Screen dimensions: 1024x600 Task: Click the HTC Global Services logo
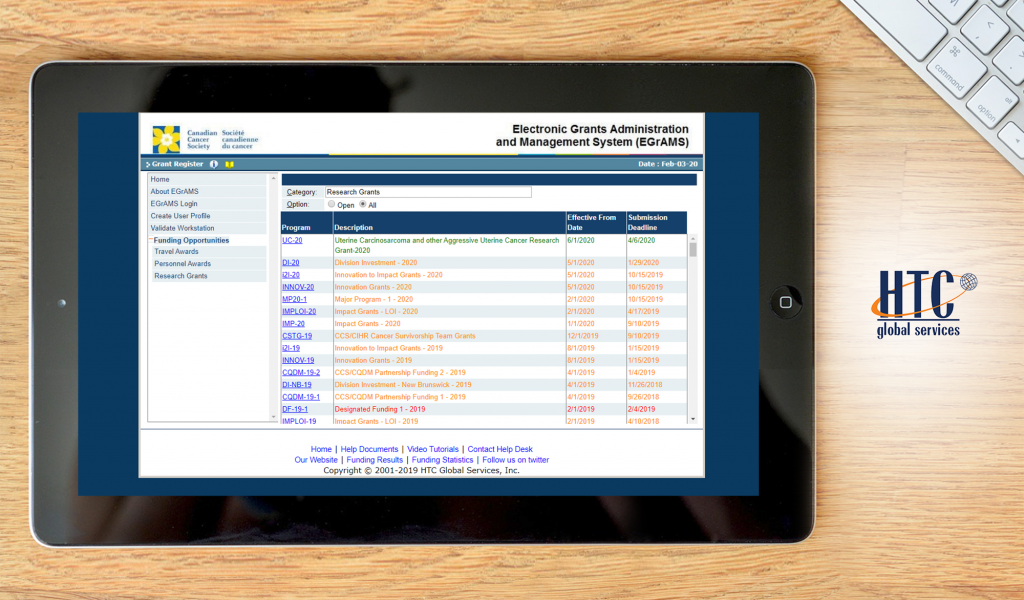pyautogui.click(x=916, y=301)
